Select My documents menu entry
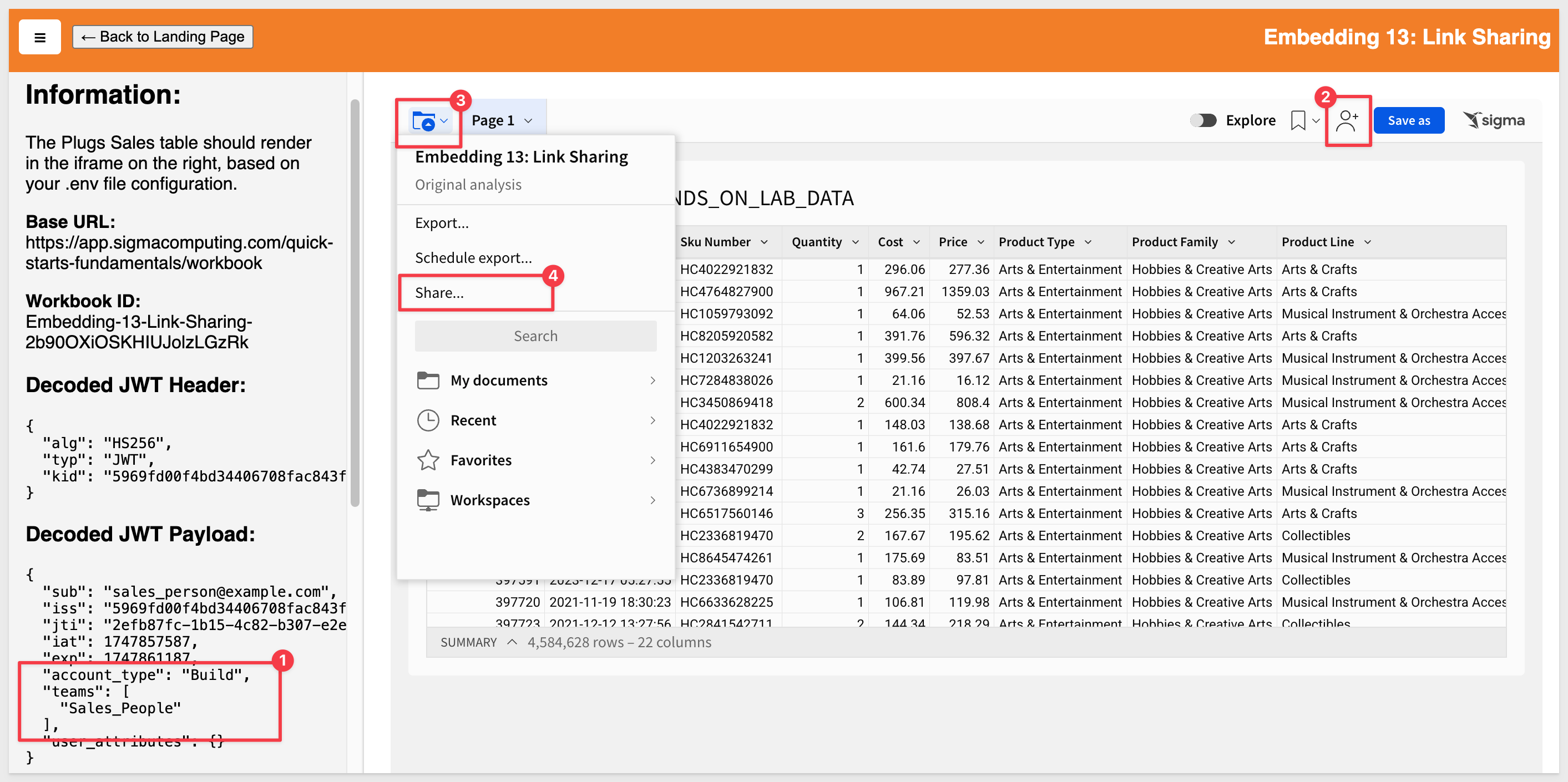 point(535,380)
